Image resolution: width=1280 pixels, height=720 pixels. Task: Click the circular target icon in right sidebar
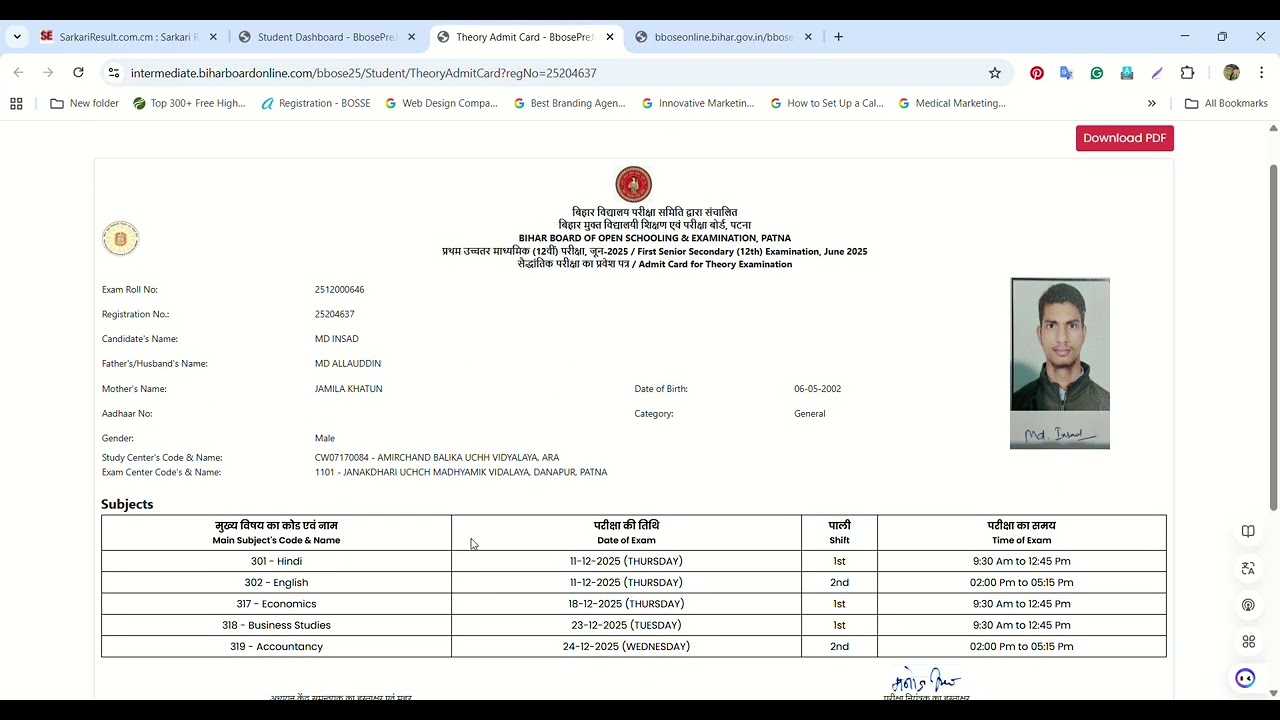click(x=1248, y=605)
